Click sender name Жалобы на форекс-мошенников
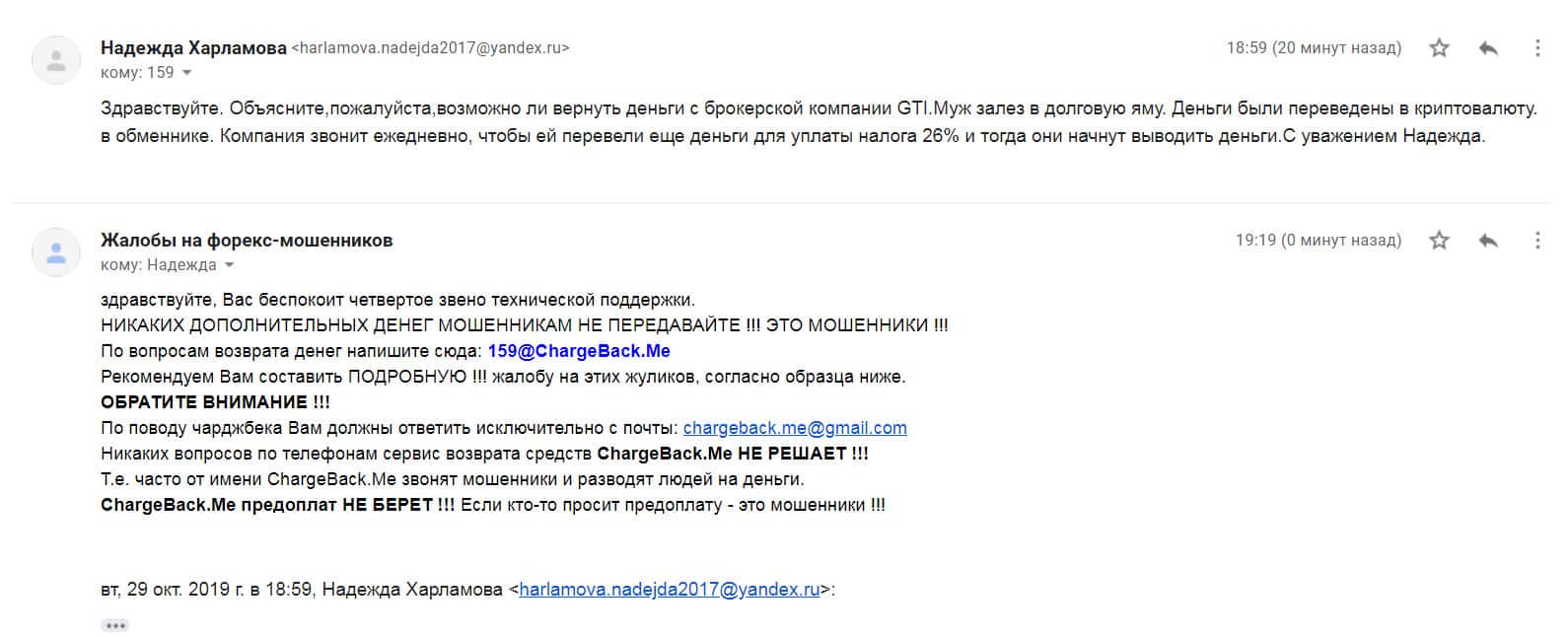This screenshot has width=1568, height=637. pos(247,240)
